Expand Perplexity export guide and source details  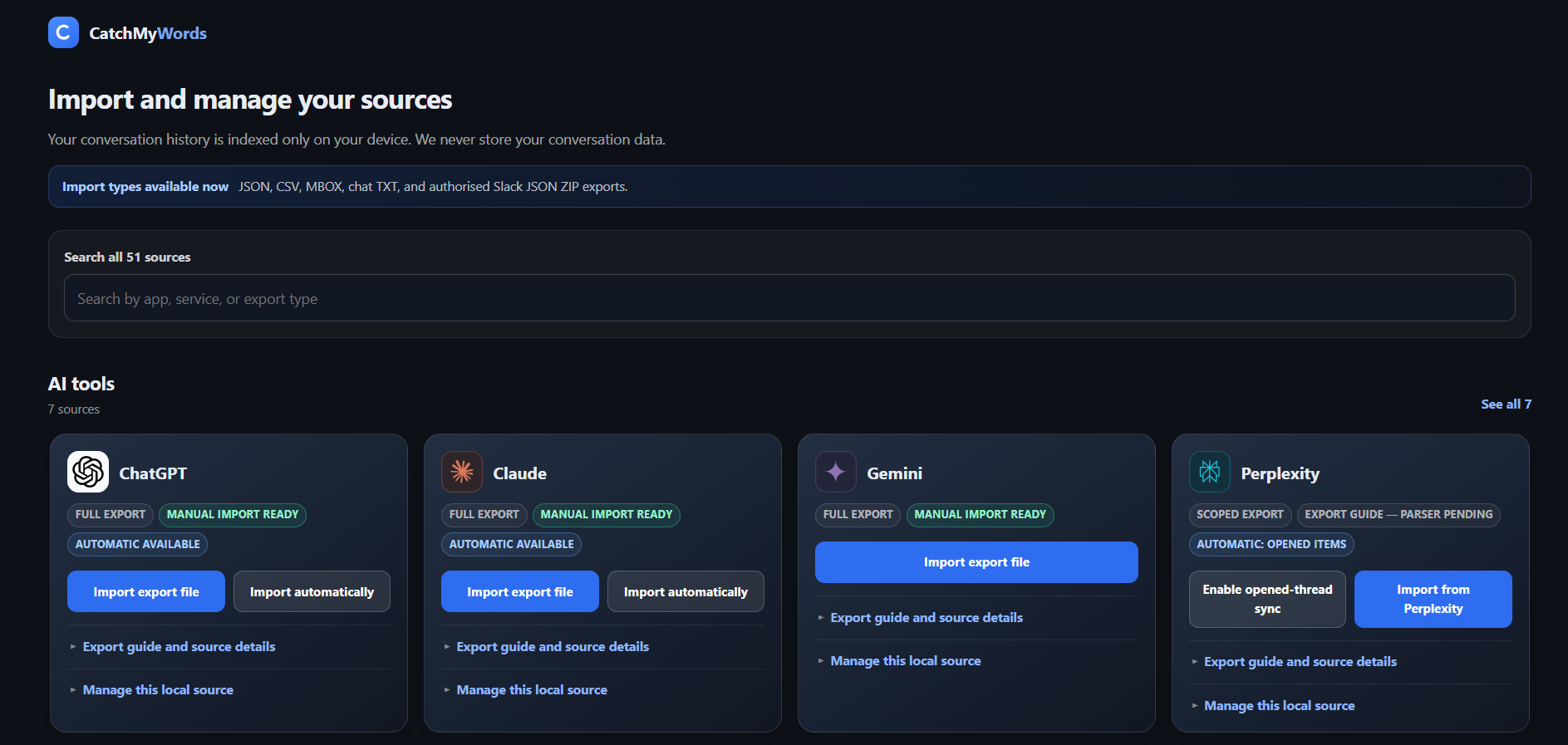tap(1300, 661)
